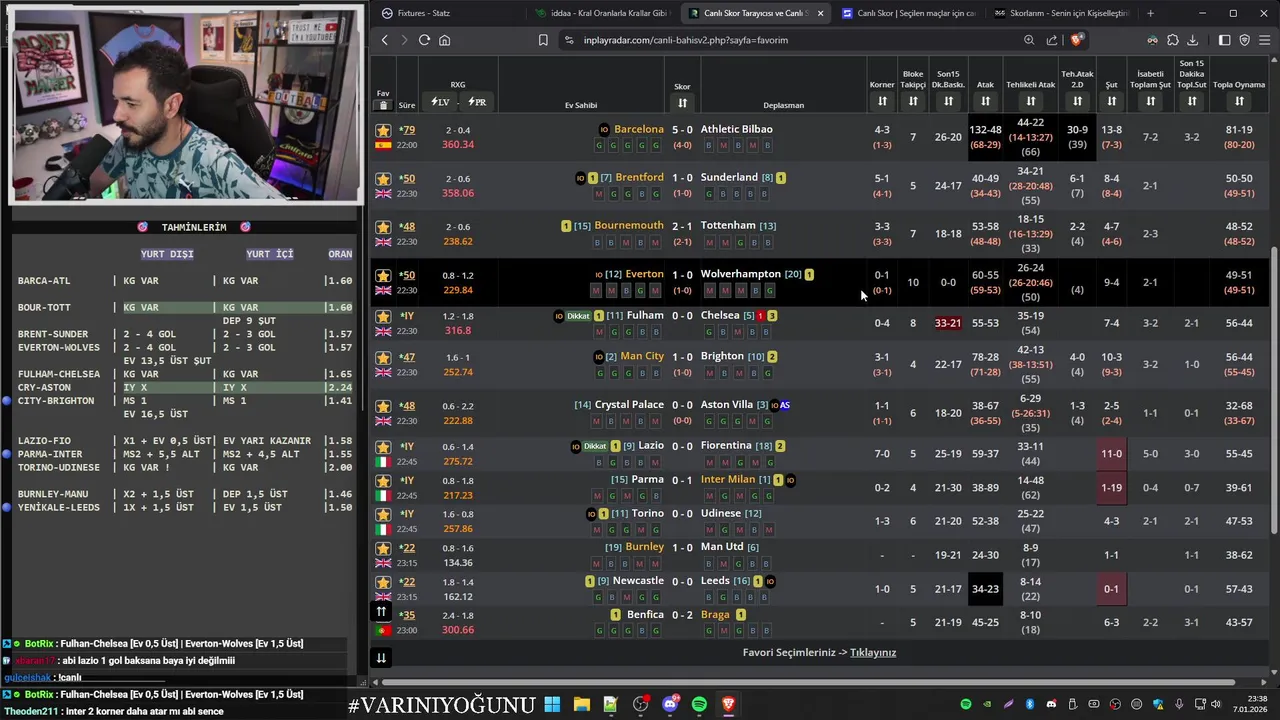Viewport: 1280px width, 720px height.
Task: Open Inter Milan team link
Action: coord(728,479)
